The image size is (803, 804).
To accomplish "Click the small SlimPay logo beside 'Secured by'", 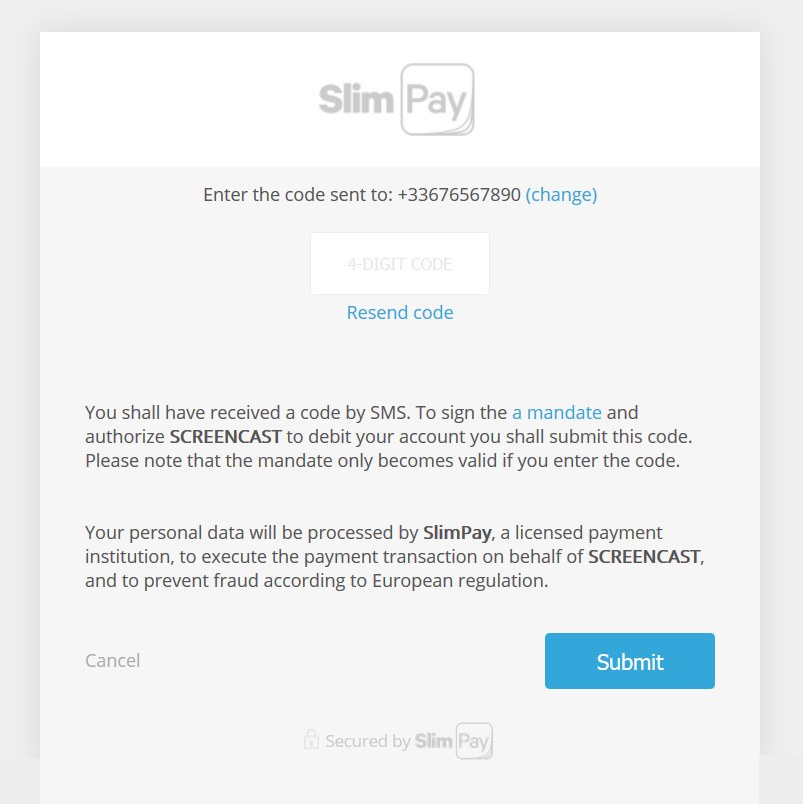I will (453, 741).
